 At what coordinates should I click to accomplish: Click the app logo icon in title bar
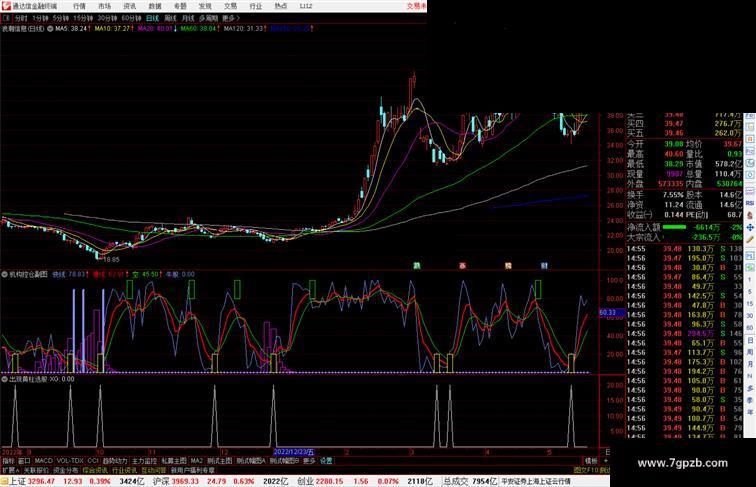[x=6, y=6]
